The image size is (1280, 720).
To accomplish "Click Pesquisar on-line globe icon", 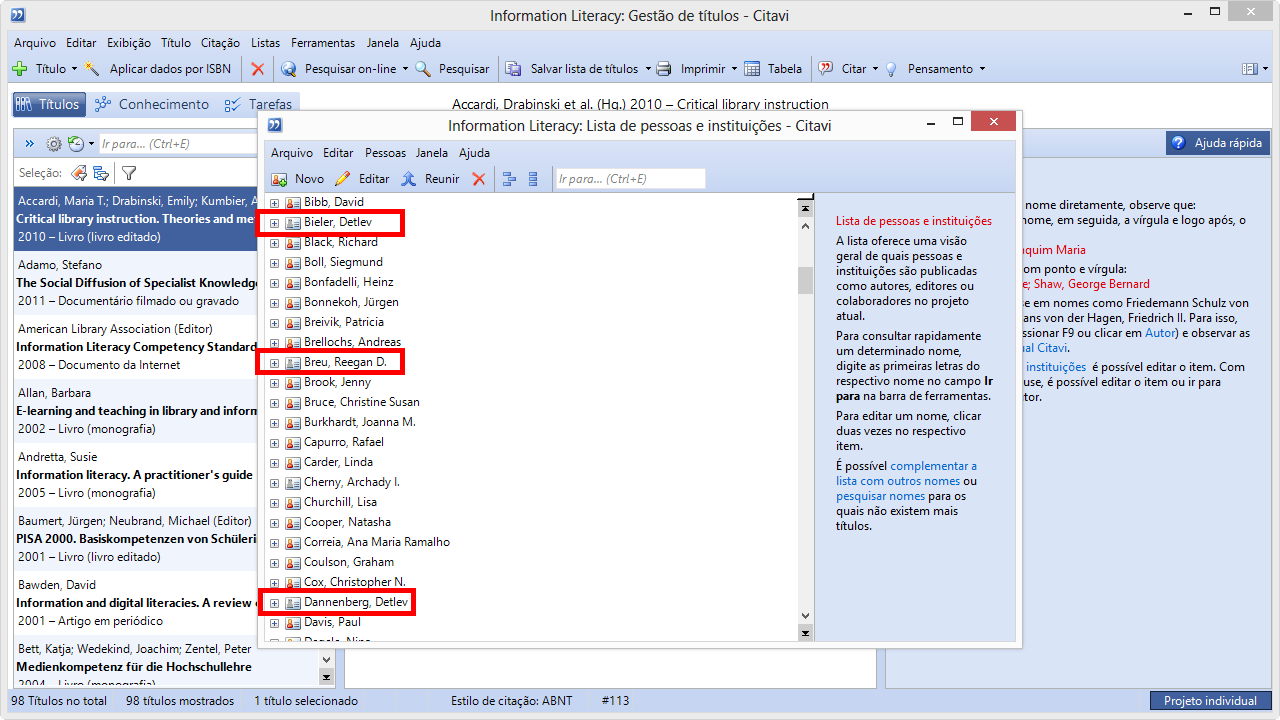I will (289, 69).
